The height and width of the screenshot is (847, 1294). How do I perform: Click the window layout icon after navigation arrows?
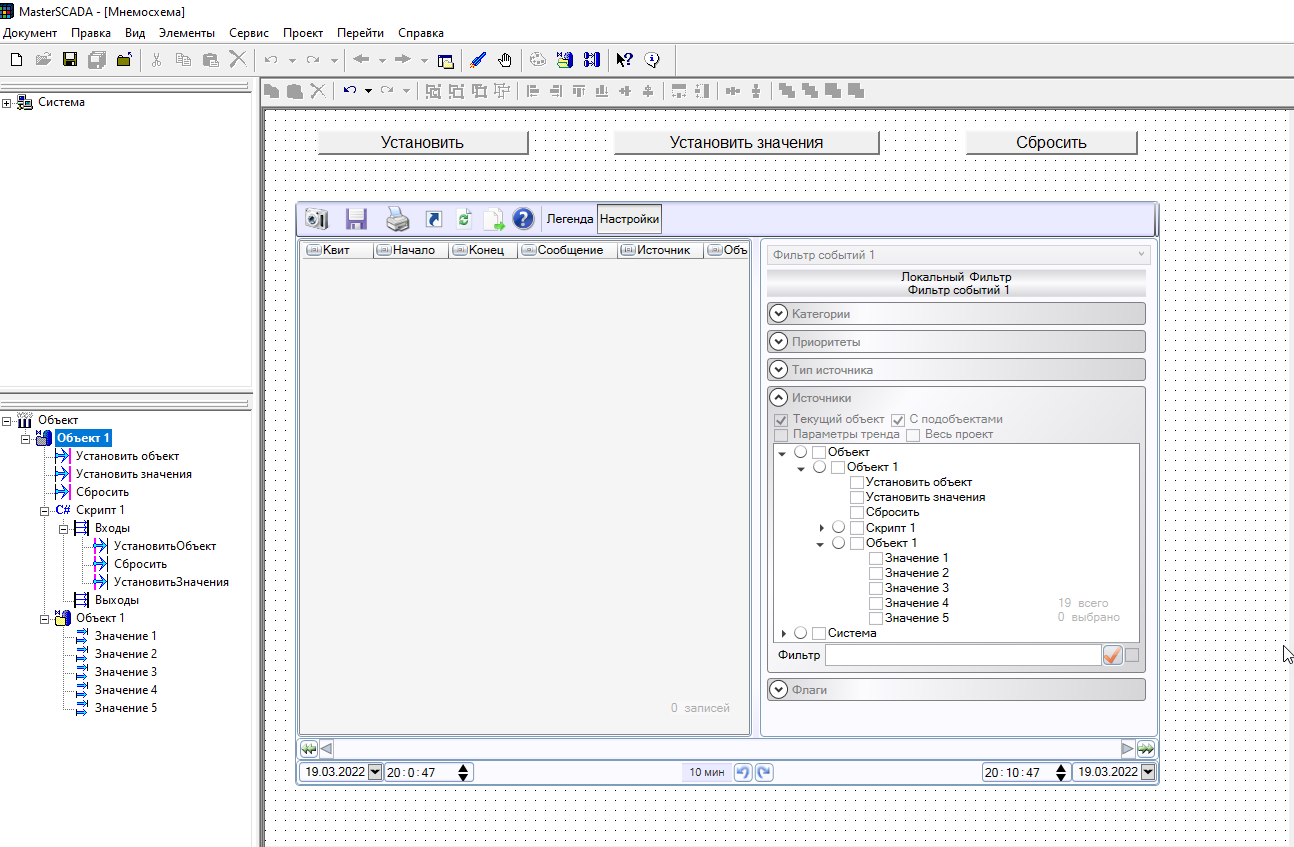point(446,60)
